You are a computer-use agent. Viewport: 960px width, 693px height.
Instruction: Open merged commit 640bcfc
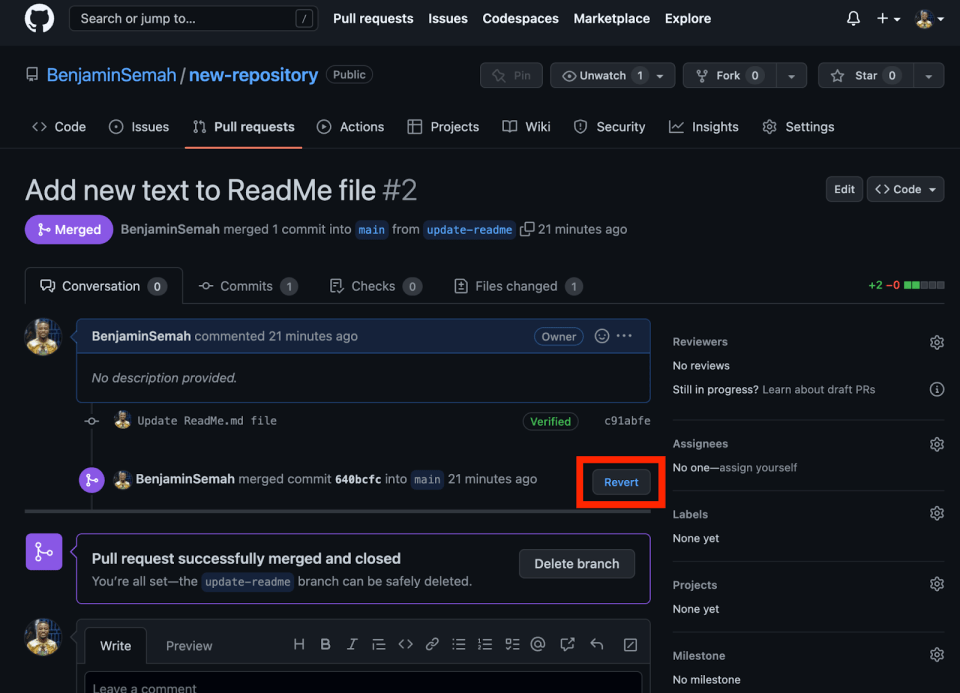tap(358, 479)
